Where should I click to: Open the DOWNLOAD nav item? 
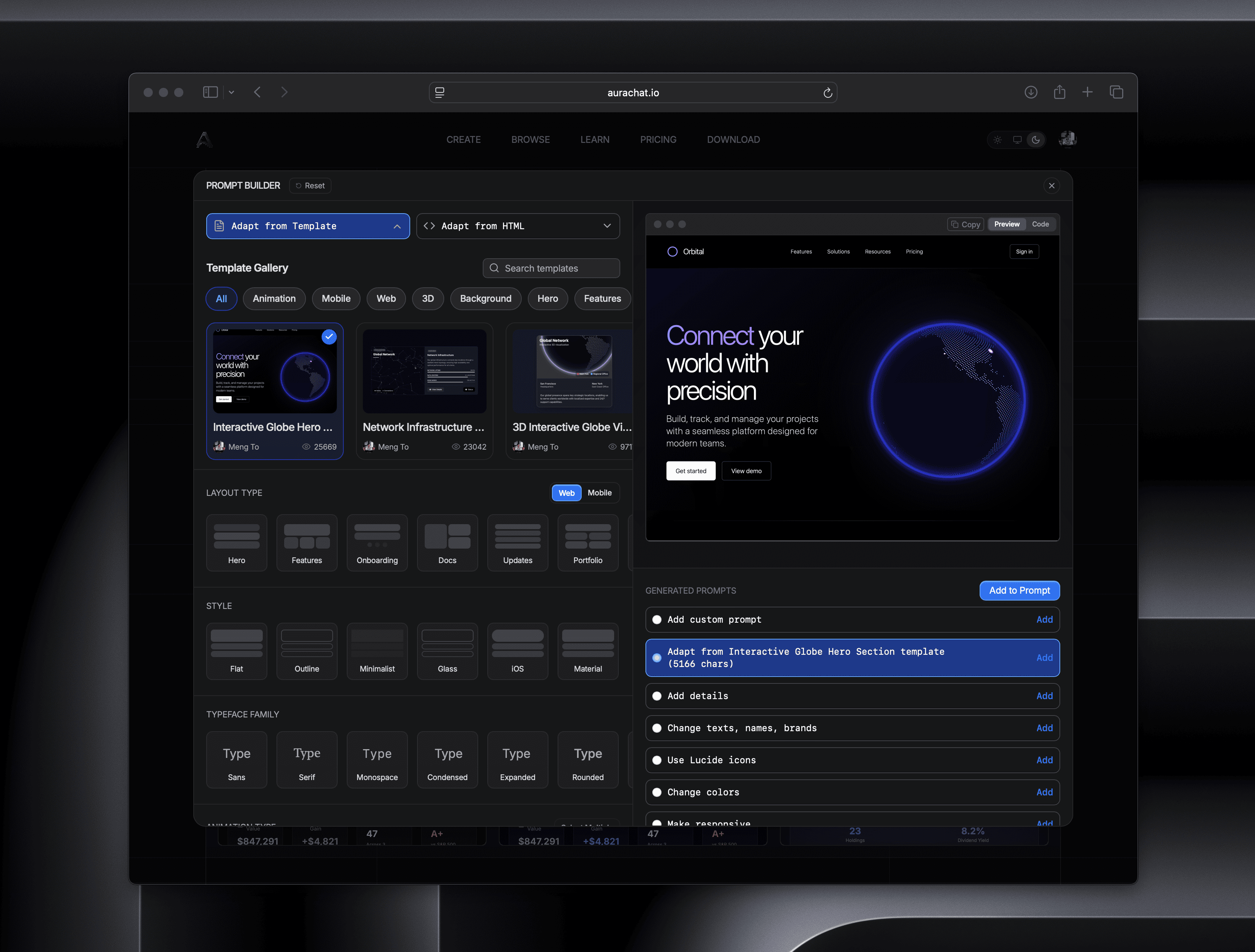[733, 139]
